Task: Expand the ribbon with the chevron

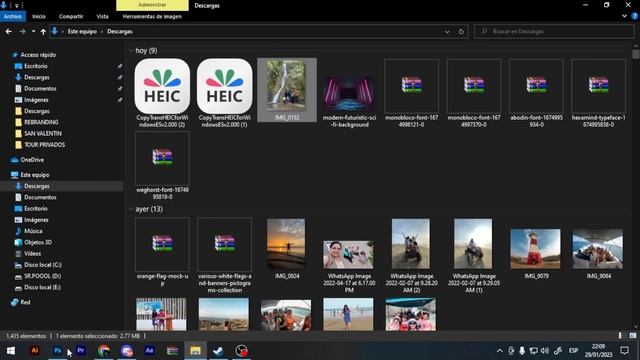Action: point(624,16)
